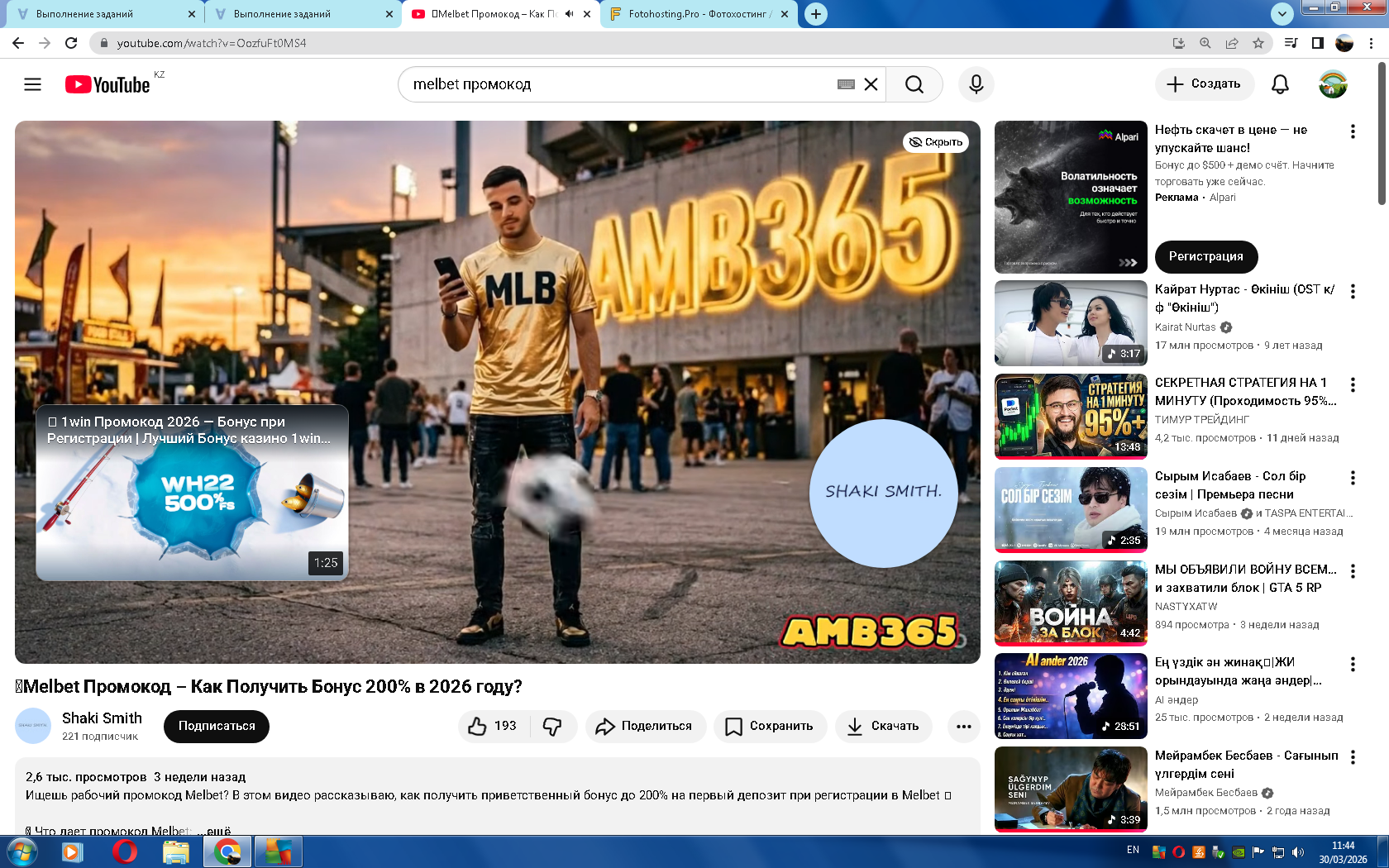1389x868 pixels.
Task: Open the 1win Промокод suggested video card
Action: tap(192, 493)
